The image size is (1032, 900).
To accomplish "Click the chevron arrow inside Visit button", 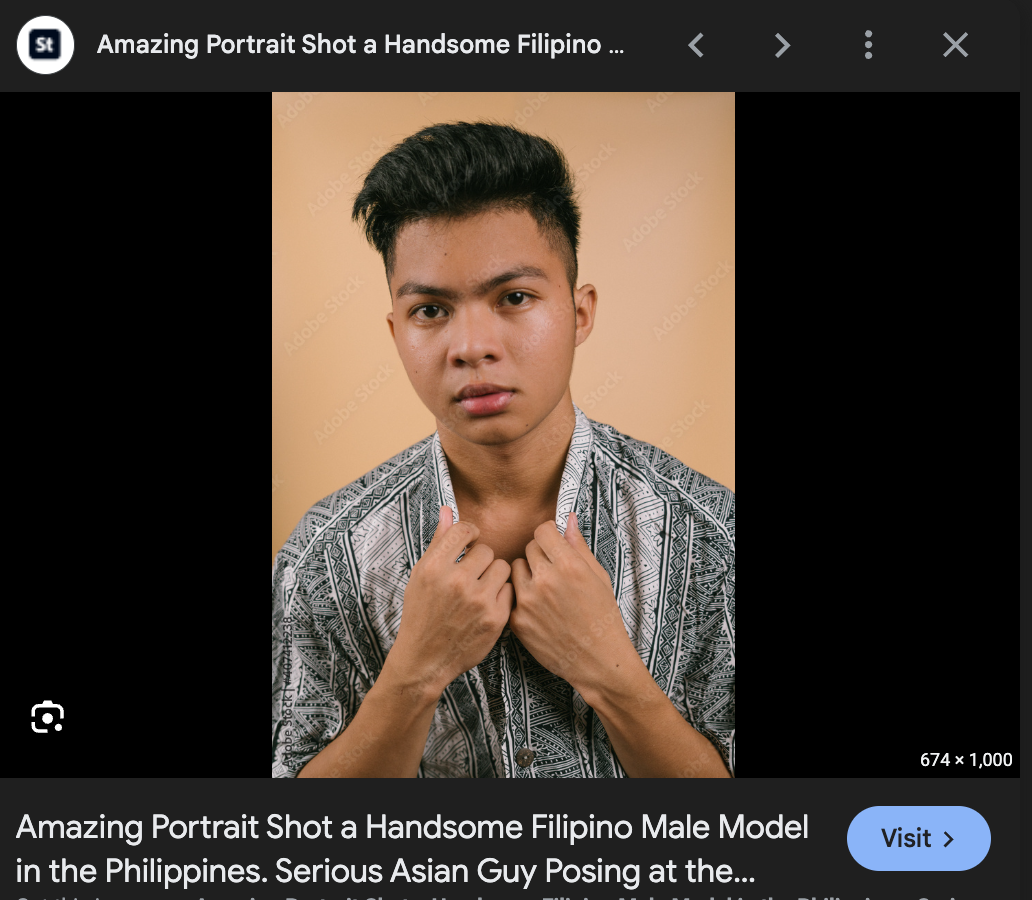I will (x=949, y=838).
